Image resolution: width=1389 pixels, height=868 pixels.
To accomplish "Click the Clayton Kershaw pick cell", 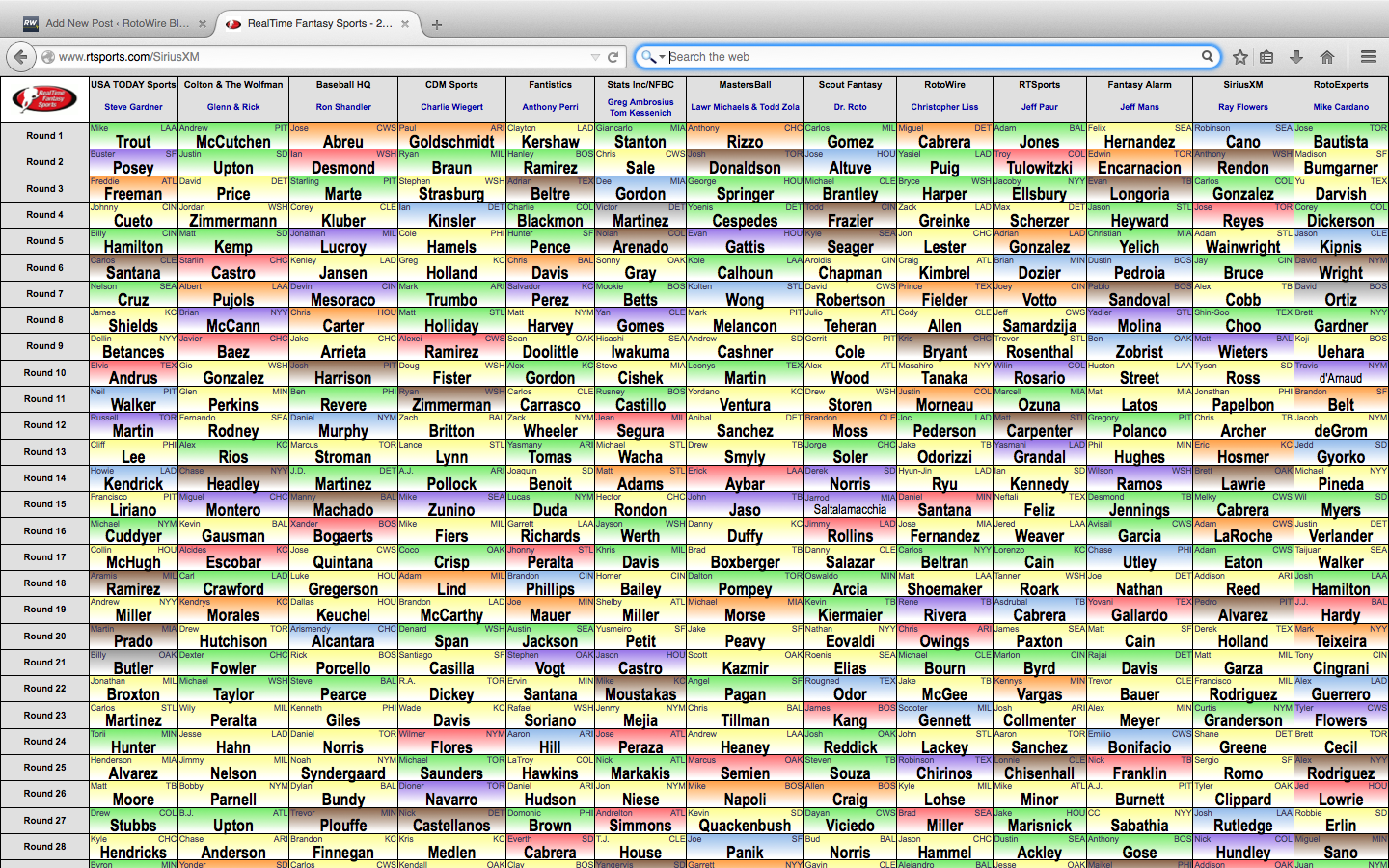I will pyautogui.click(x=550, y=136).
